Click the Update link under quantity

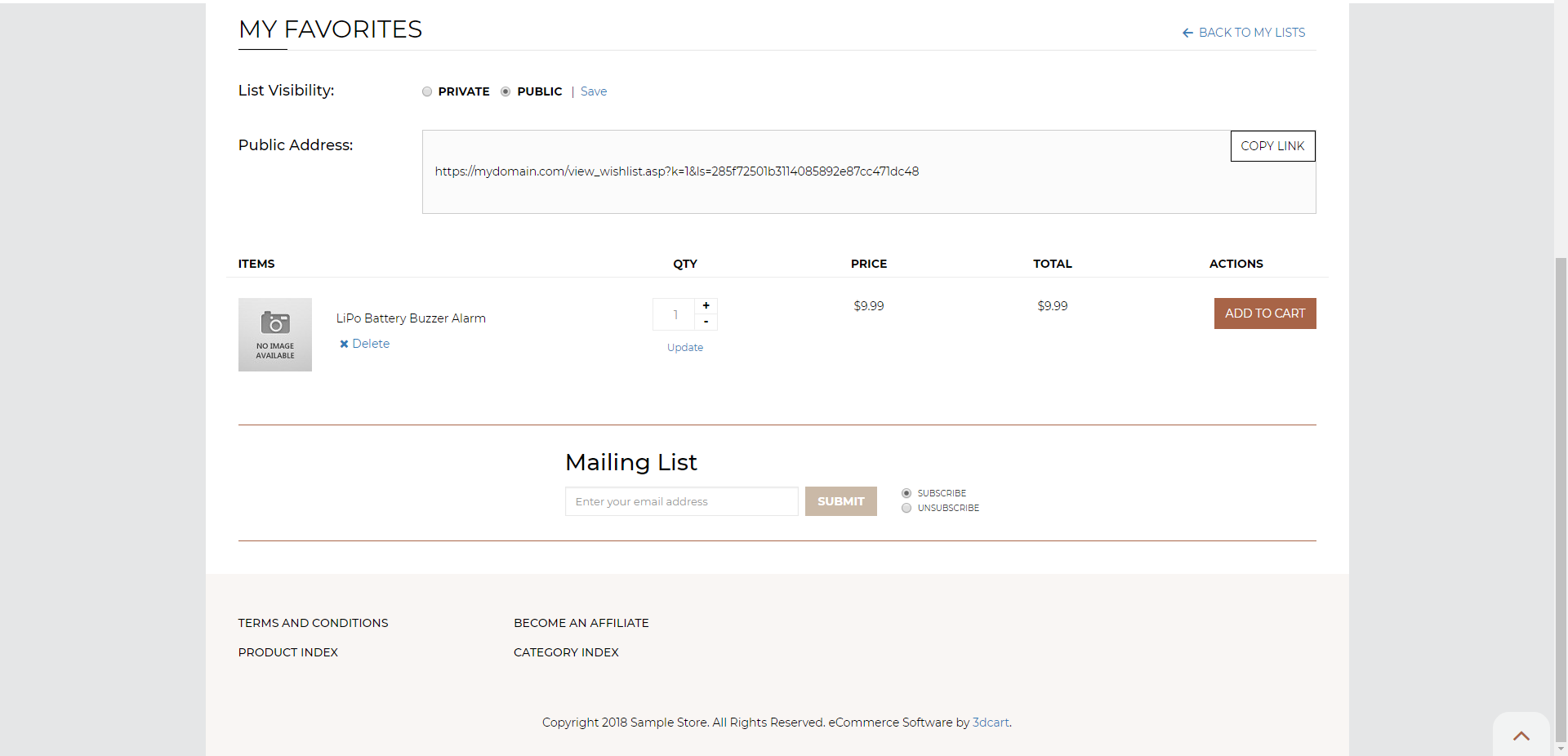point(684,347)
